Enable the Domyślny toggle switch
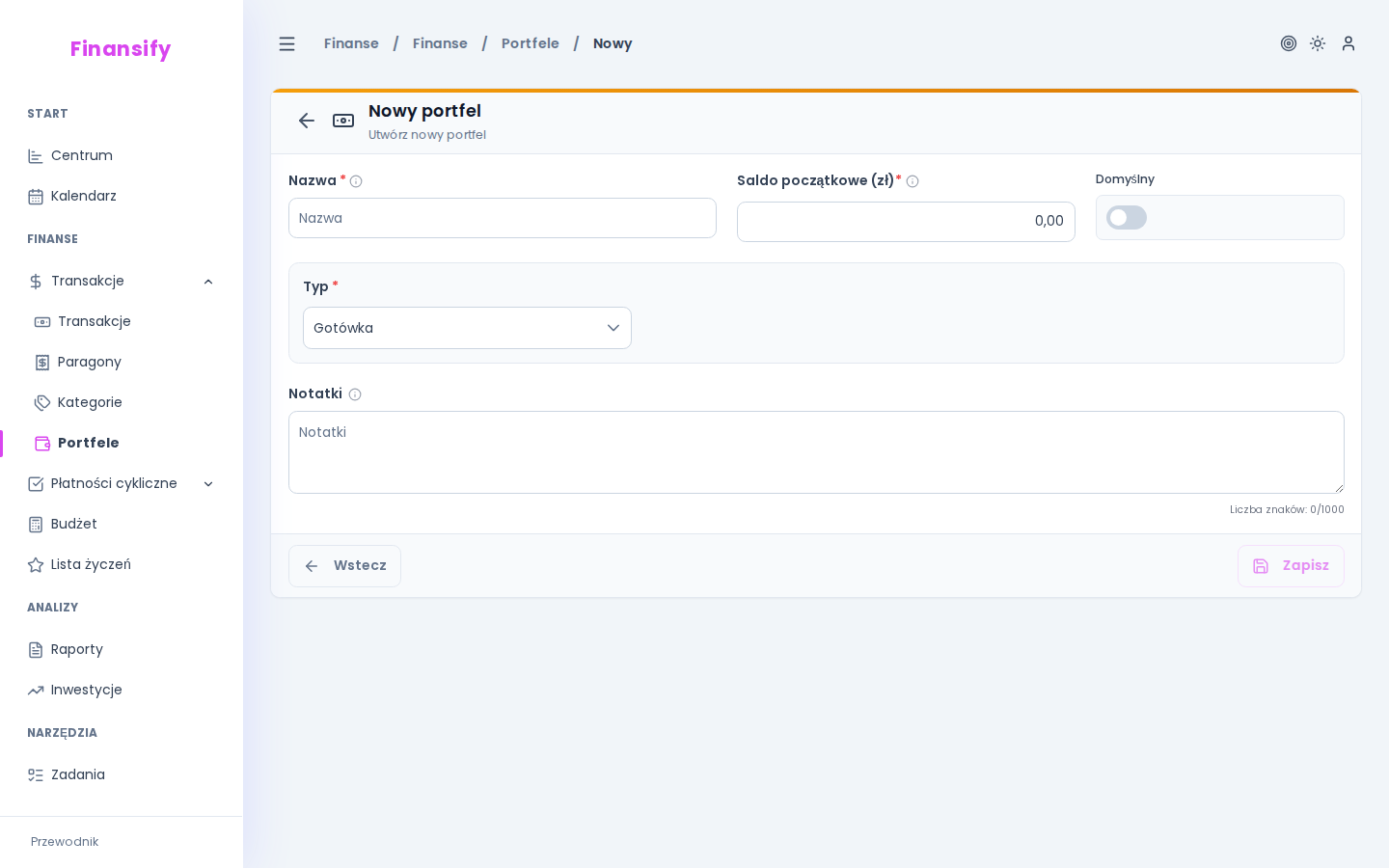The height and width of the screenshot is (868, 1389). (x=1127, y=218)
